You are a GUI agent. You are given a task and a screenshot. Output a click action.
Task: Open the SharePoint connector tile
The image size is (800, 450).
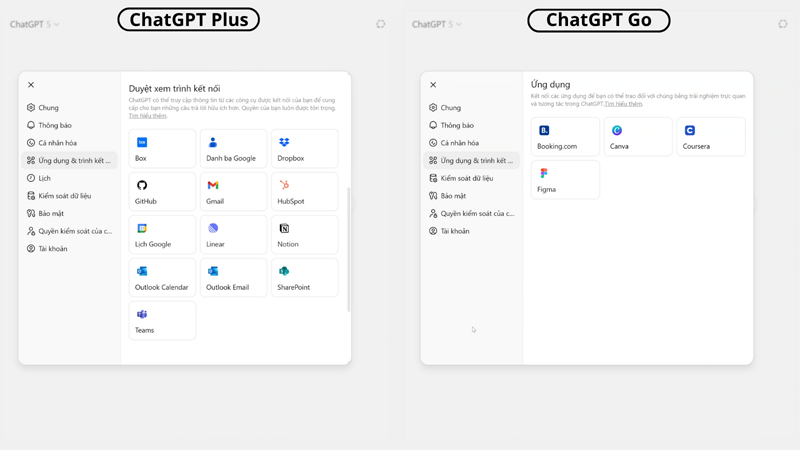click(304, 278)
